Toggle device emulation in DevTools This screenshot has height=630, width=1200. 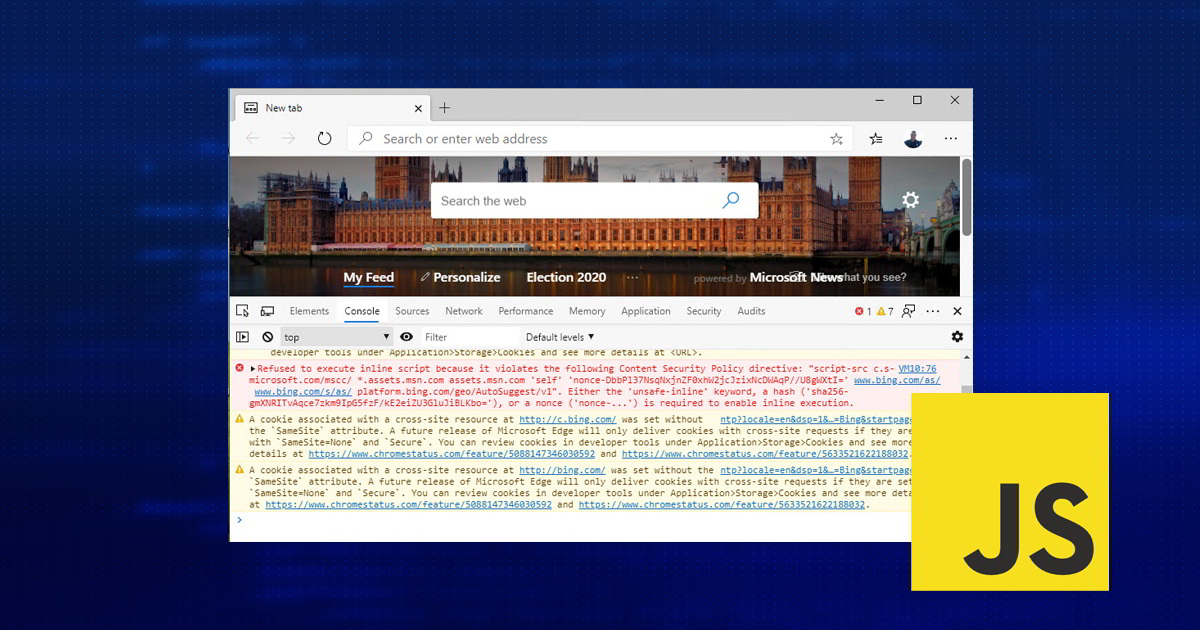pyautogui.click(x=267, y=311)
